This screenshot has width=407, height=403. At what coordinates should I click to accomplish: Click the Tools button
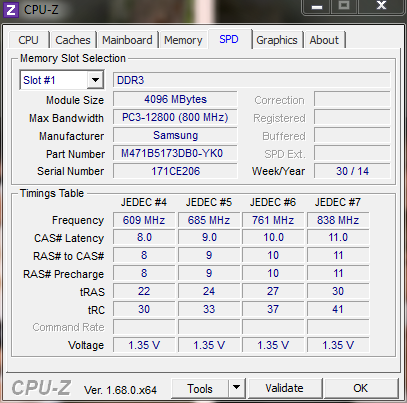point(200,389)
